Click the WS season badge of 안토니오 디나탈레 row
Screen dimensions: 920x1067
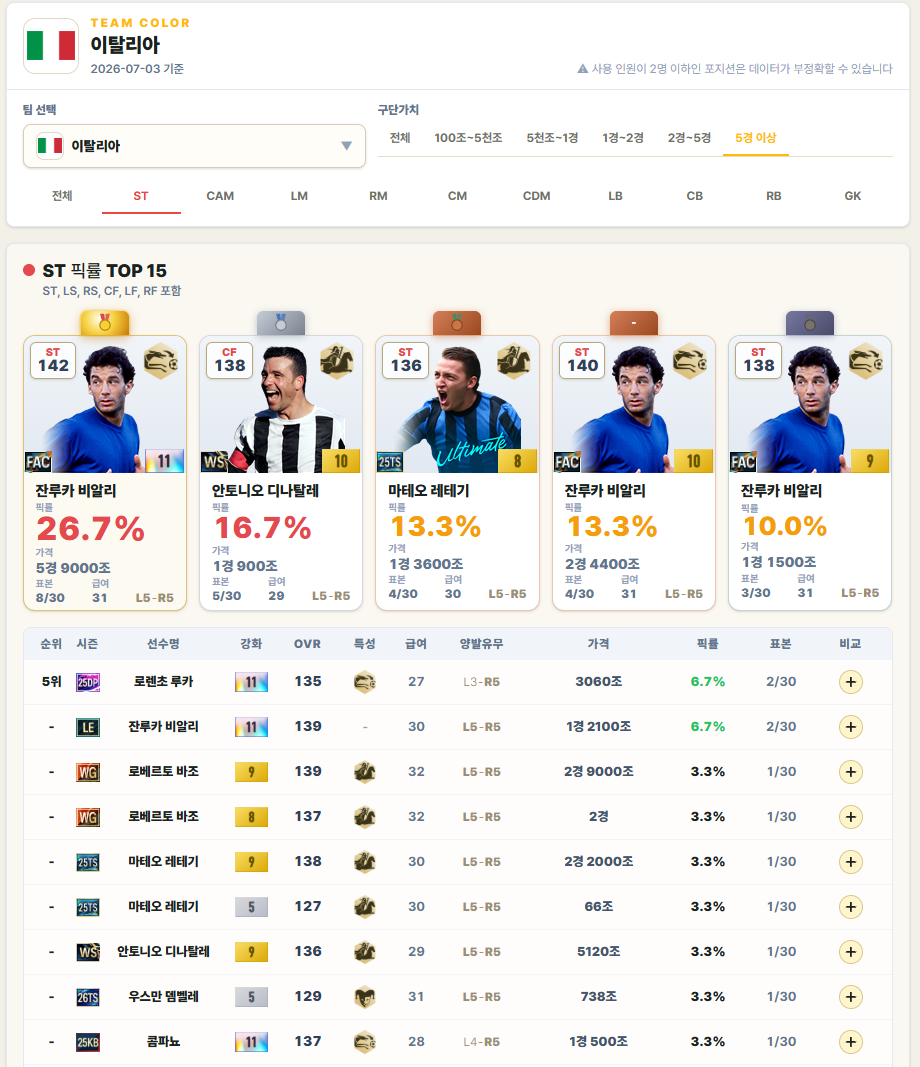(x=88, y=951)
